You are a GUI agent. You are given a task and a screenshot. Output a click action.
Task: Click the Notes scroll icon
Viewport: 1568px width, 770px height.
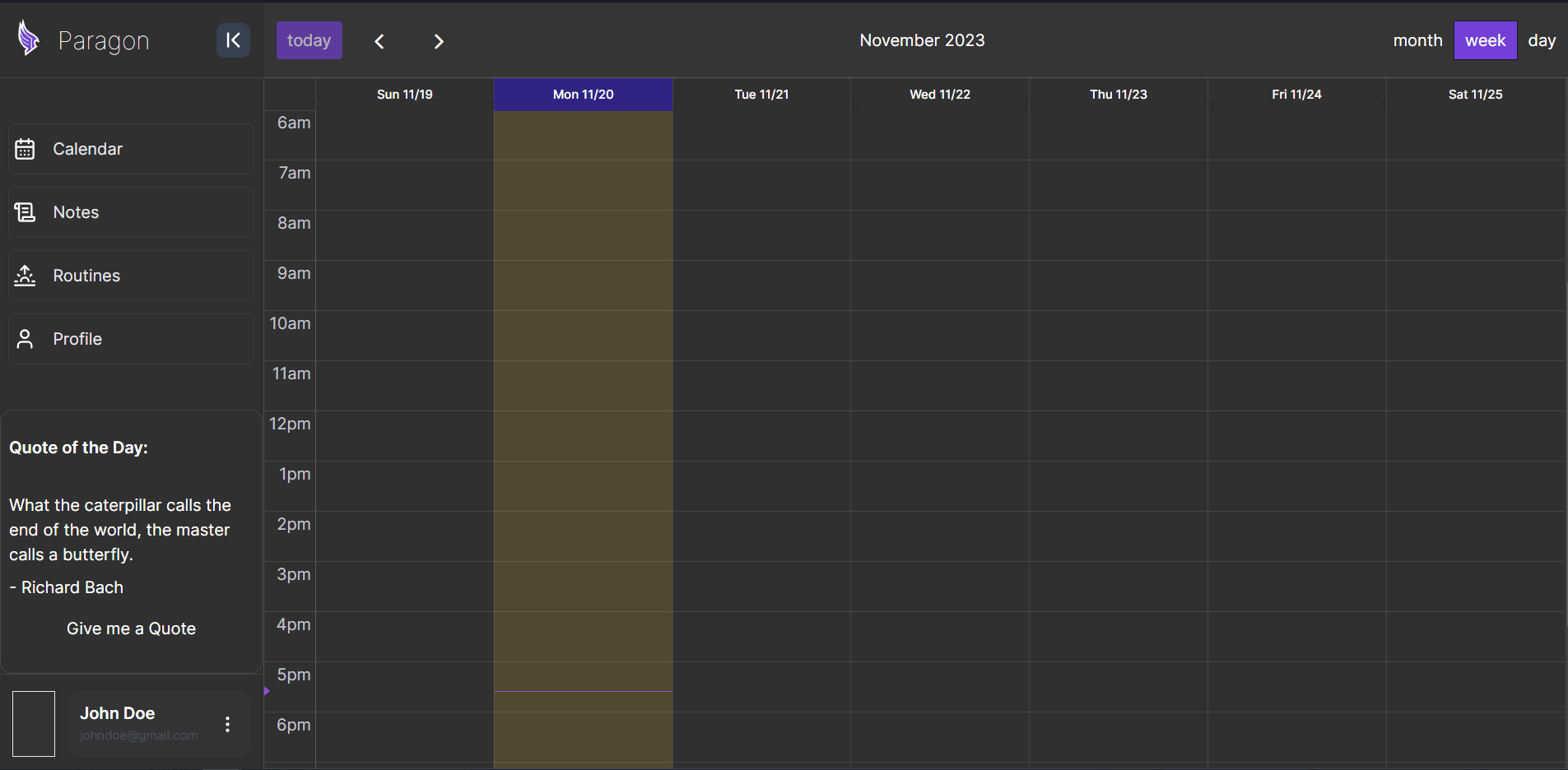tap(25, 212)
